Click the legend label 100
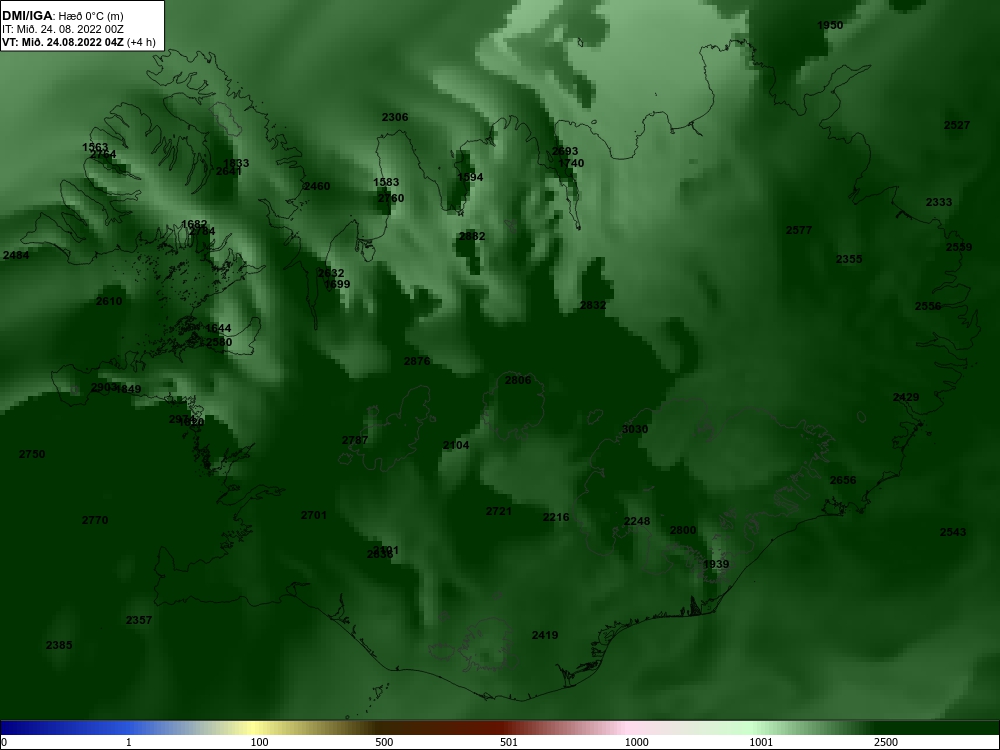Screen dimensions: 1000x750 pos(260,742)
